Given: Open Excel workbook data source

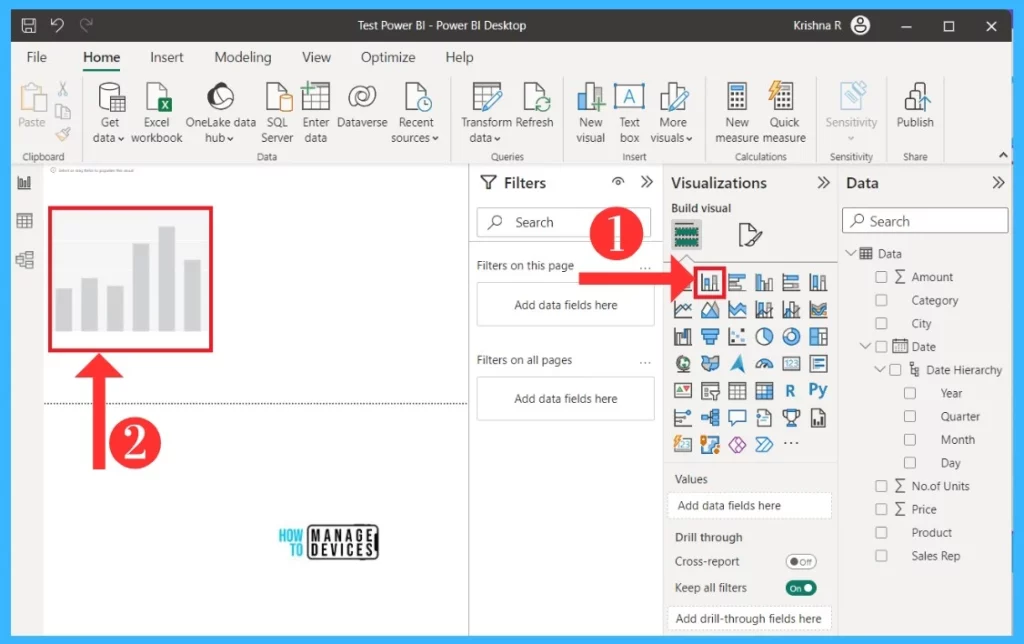Looking at the screenshot, I should pyautogui.click(x=157, y=112).
